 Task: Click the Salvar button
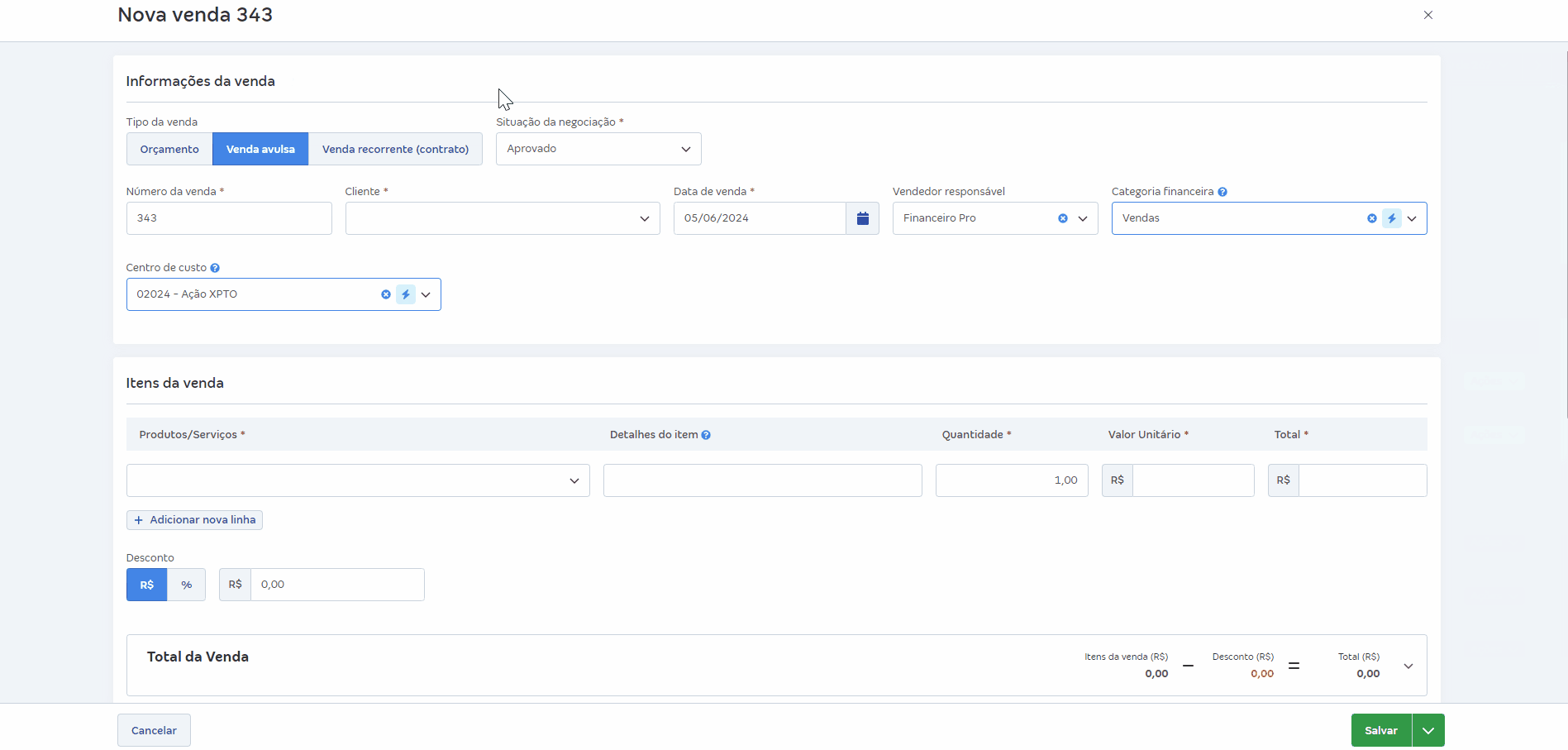1380,730
